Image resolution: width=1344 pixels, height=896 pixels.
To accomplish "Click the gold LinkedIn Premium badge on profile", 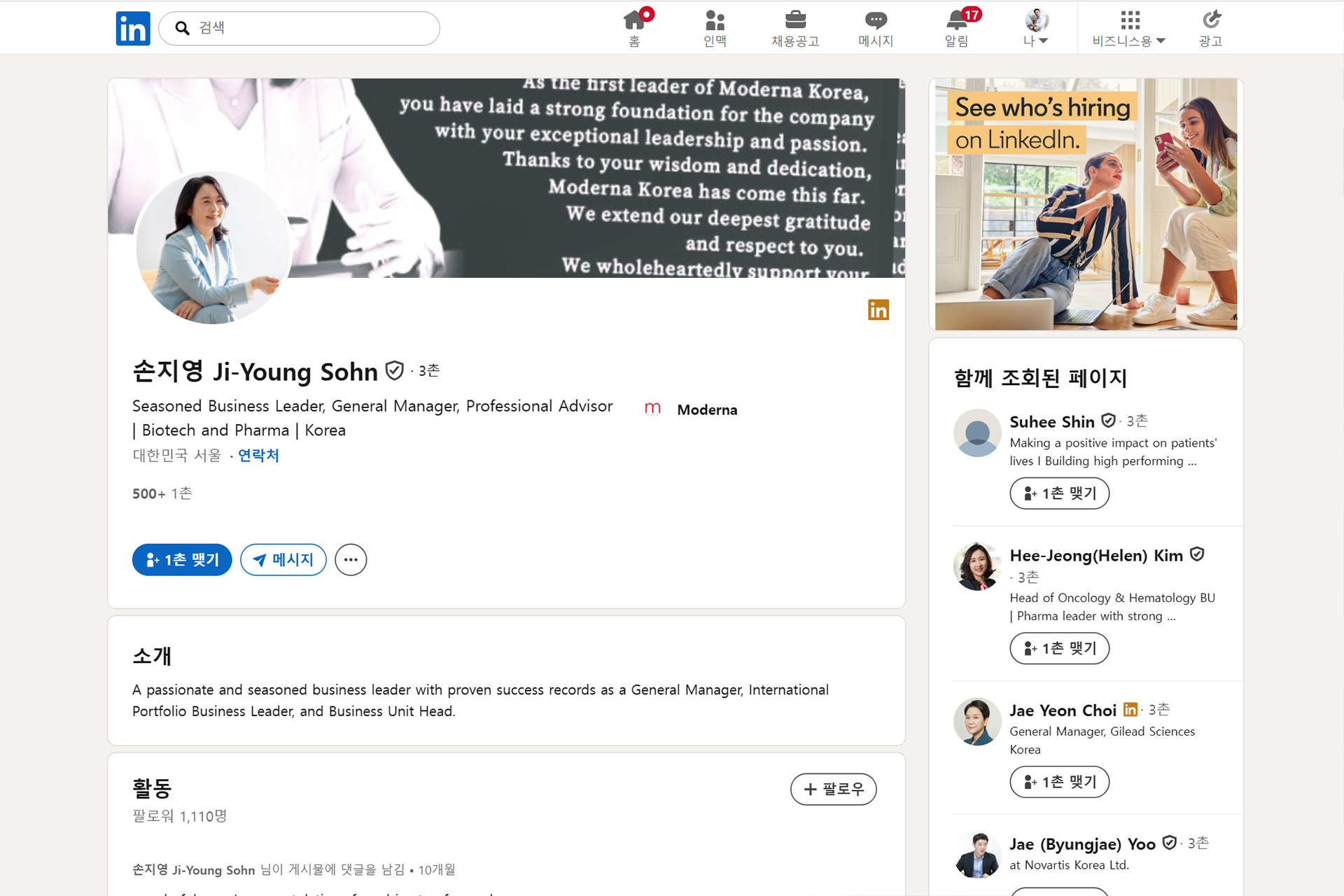I will pos(878,309).
